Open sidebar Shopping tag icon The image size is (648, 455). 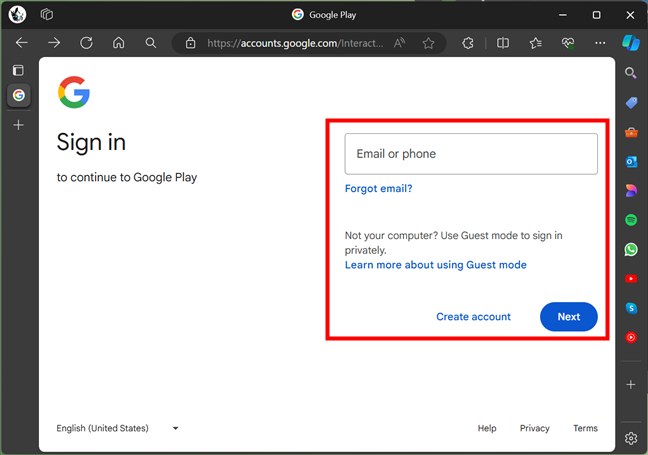click(631, 102)
